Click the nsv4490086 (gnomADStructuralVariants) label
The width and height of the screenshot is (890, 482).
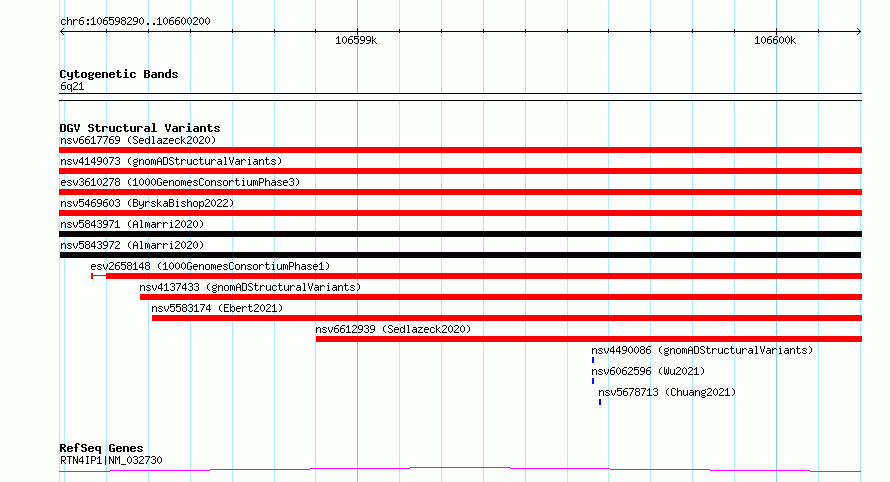point(702,350)
